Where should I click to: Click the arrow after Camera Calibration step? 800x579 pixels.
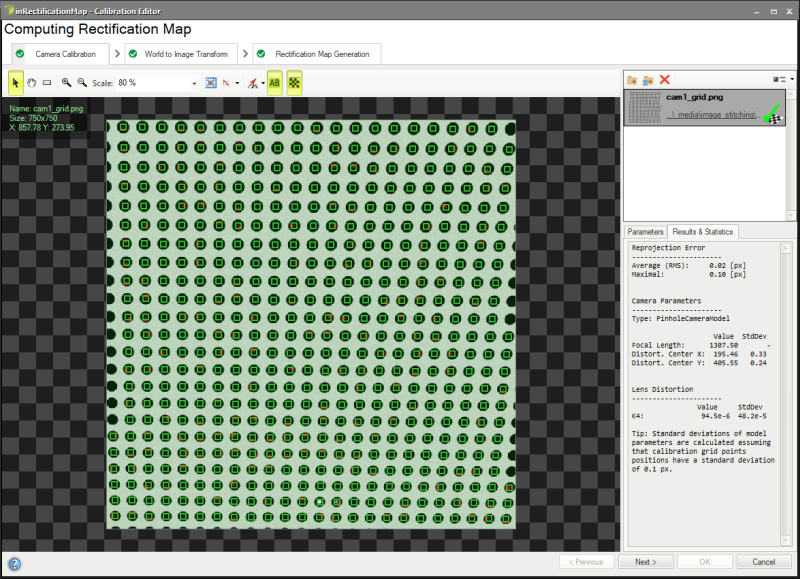click(x=117, y=54)
